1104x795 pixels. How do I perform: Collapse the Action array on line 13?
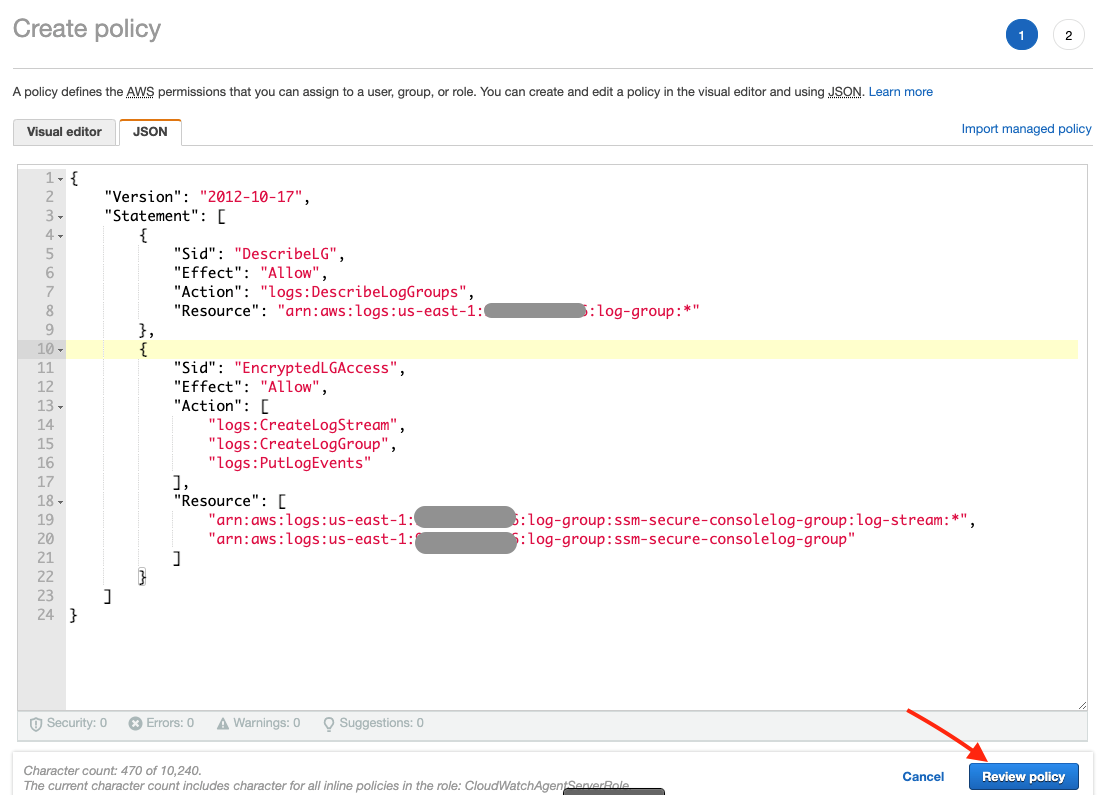pos(58,405)
